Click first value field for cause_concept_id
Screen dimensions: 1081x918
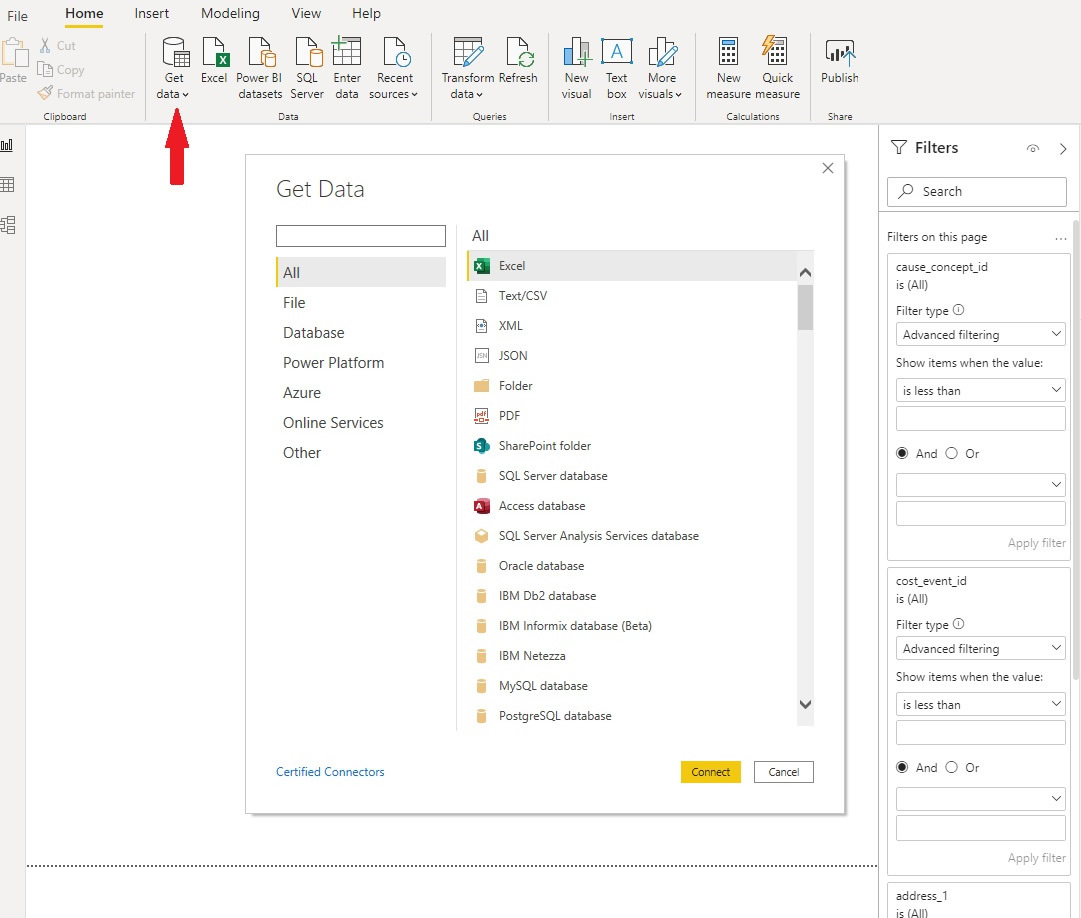tap(980, 418)
